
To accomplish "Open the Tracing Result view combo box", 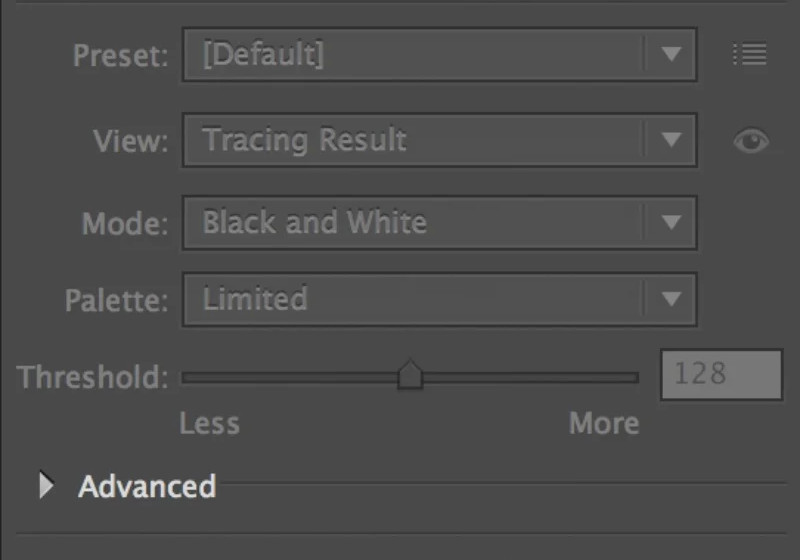I will click(440, 140).
